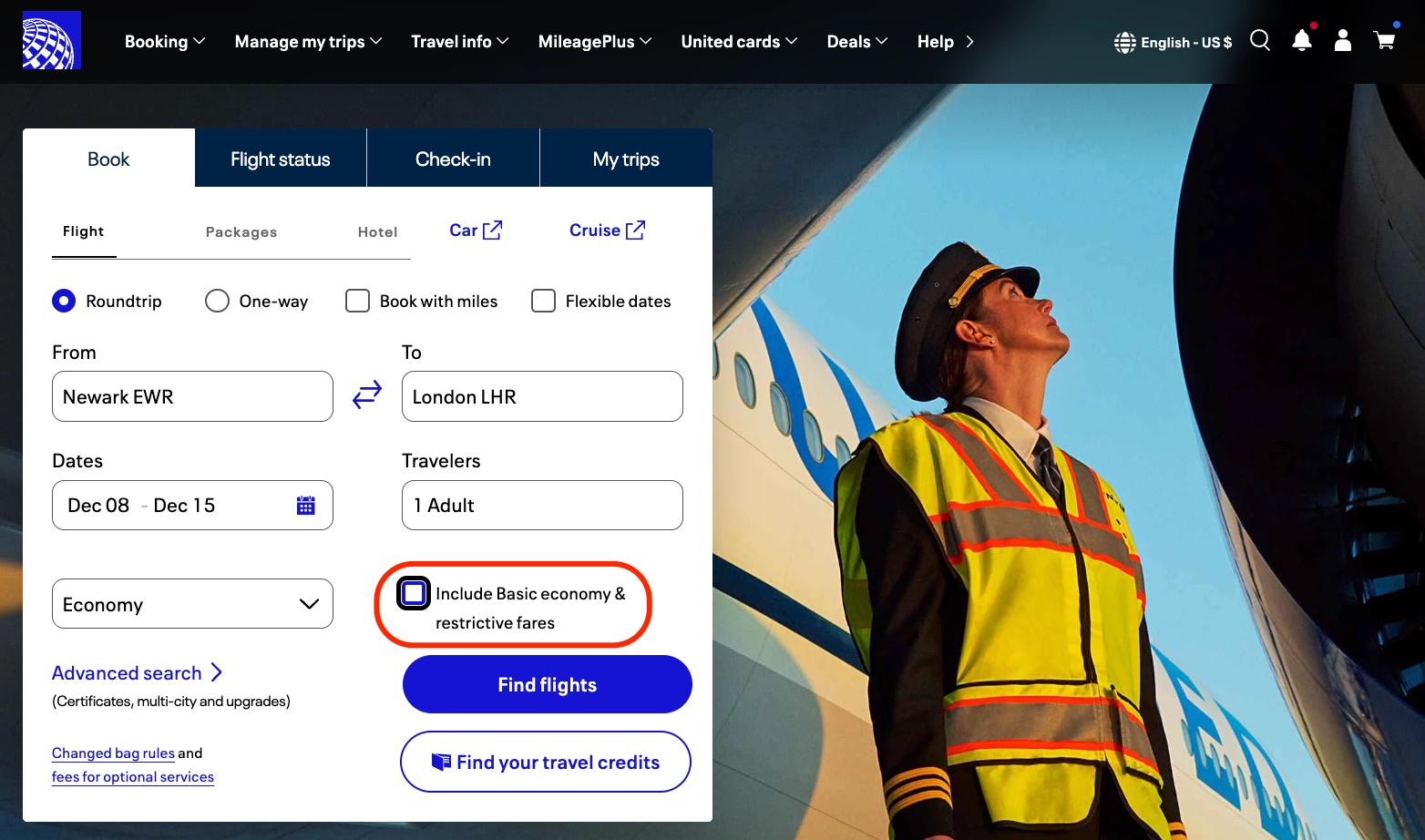Click the Find flights button

(x=548, y=684)
